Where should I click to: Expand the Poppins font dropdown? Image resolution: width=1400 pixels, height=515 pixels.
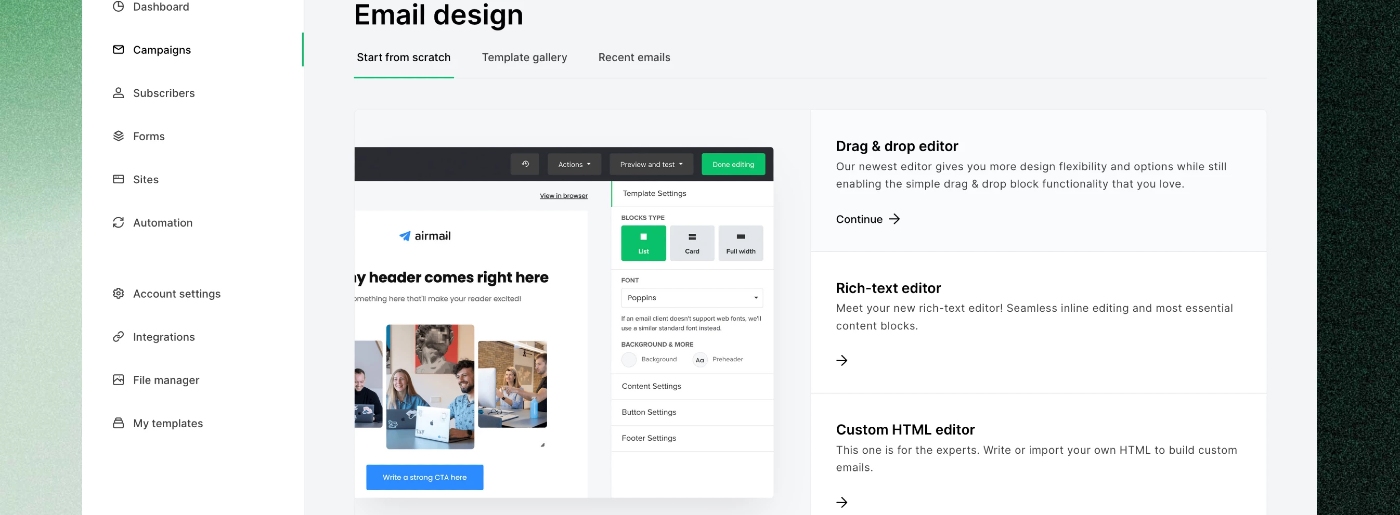[691, 298]
